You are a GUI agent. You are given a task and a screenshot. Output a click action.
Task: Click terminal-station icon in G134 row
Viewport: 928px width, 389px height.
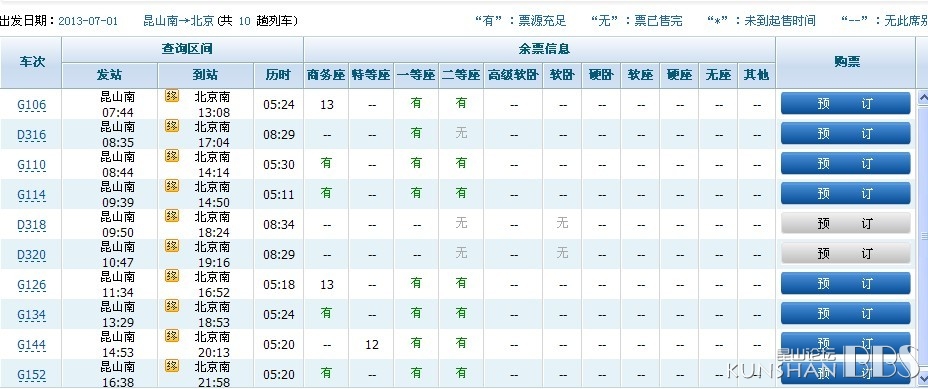coord(172,306)
